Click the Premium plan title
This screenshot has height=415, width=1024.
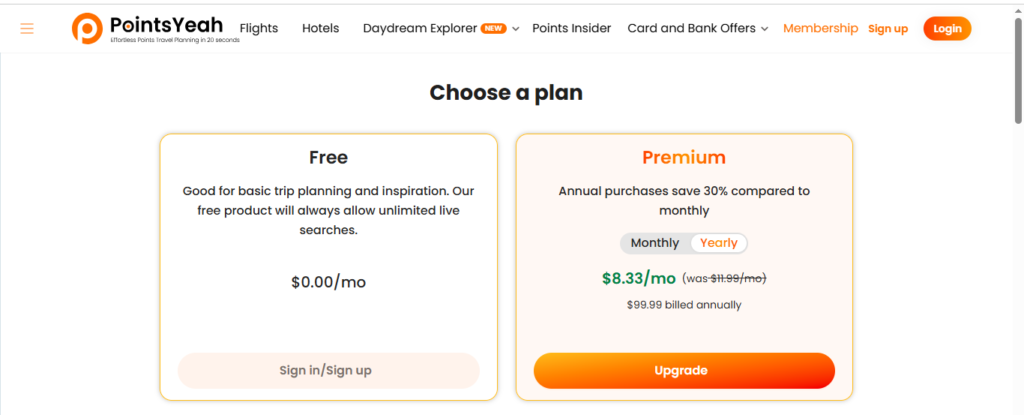pyautogui.click(x=684, y=157)
